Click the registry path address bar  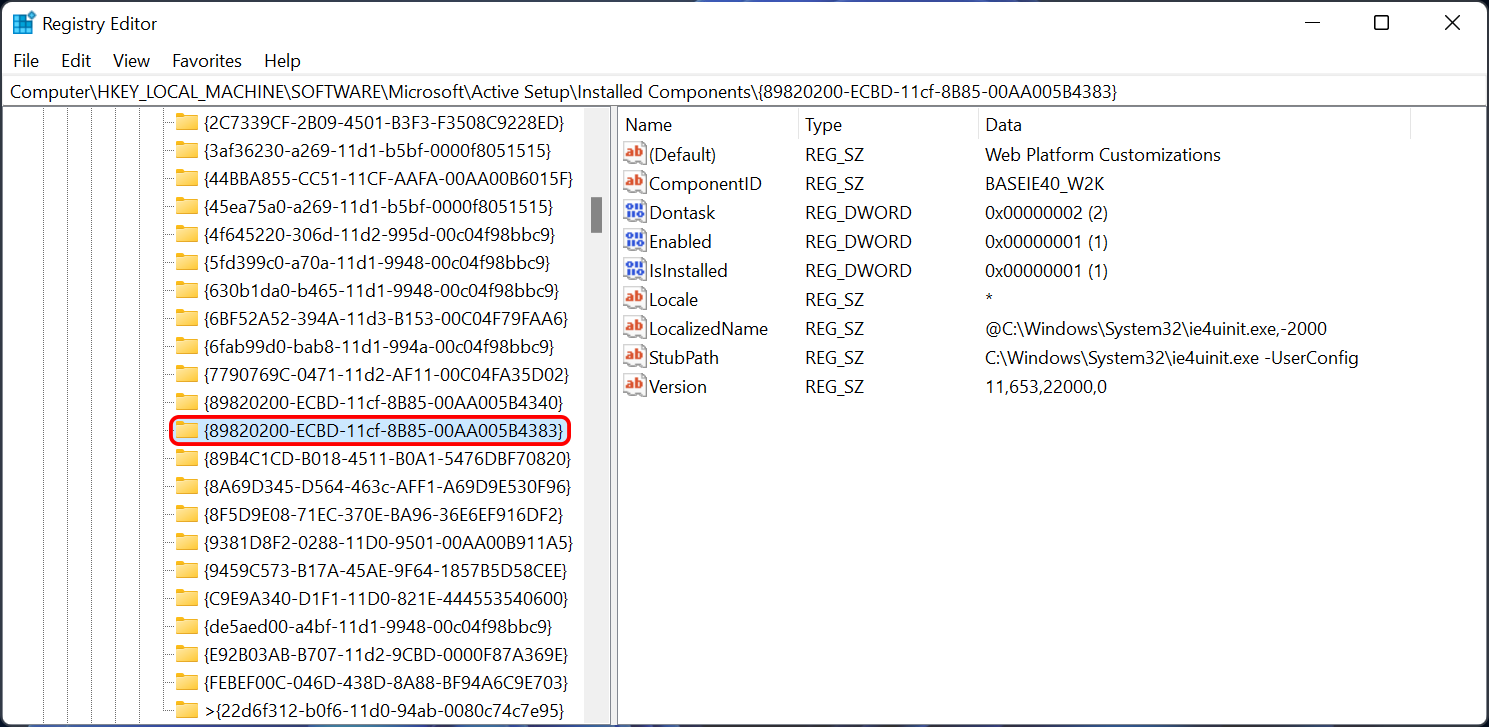(x=744, y=91)
